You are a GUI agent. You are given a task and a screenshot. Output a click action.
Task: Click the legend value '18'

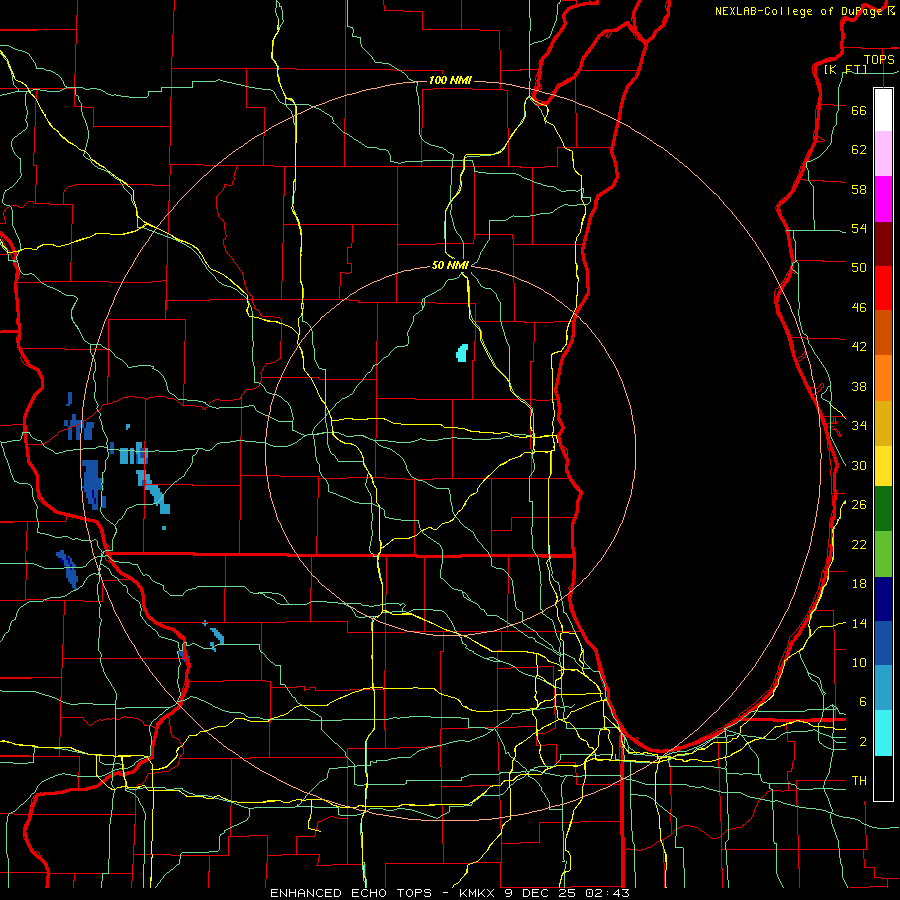[x=859, y=584]
